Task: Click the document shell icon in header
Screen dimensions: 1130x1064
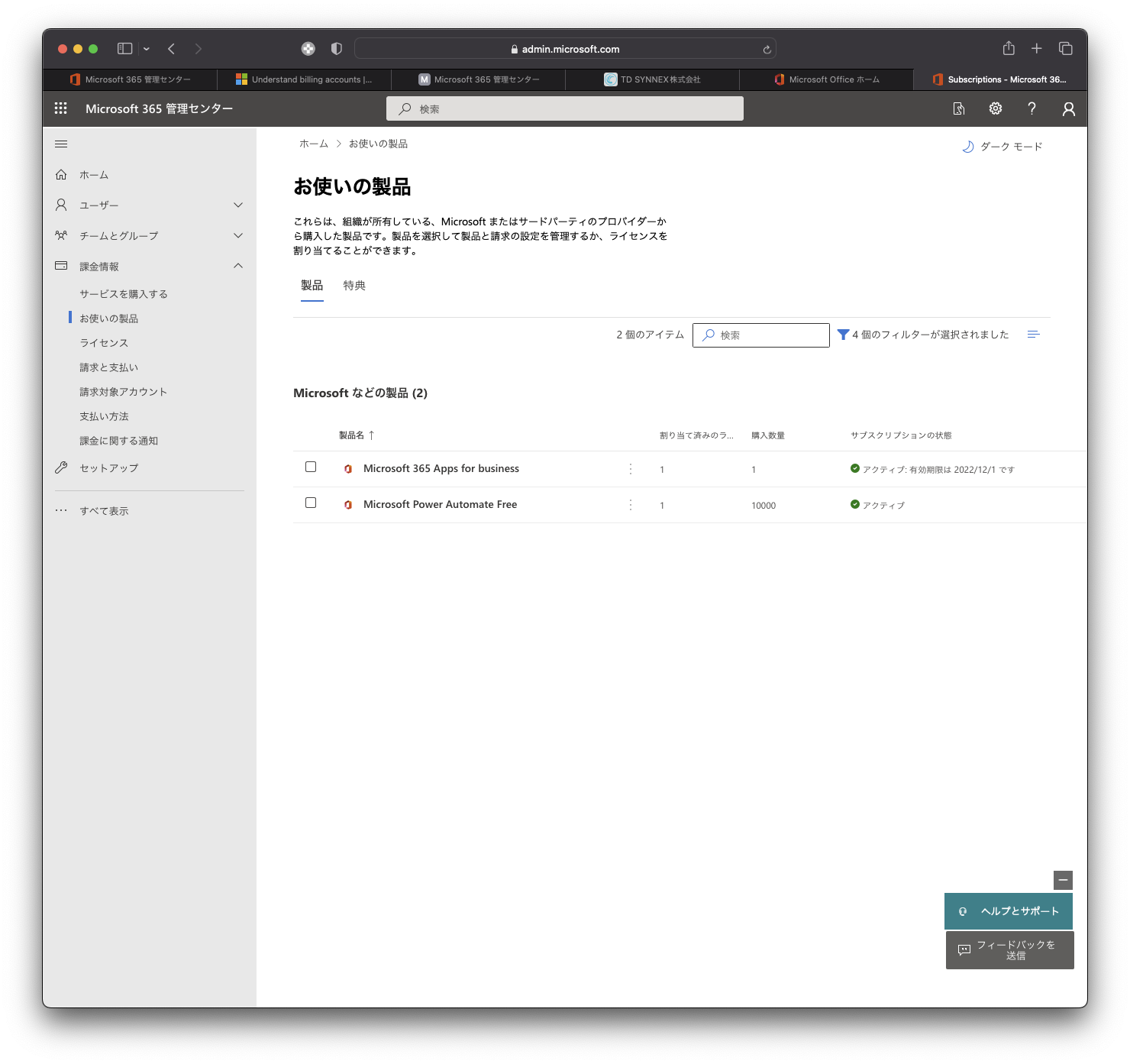Action: pos(959,109)
